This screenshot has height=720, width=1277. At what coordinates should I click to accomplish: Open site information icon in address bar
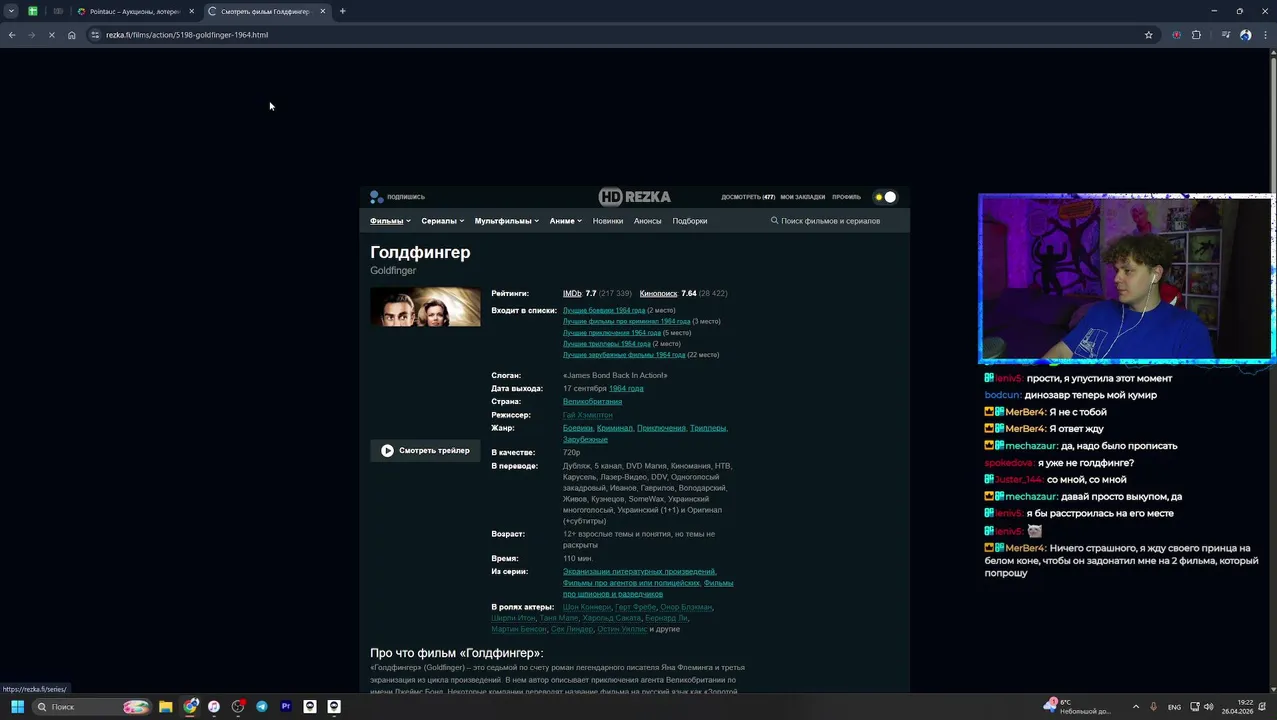95,35
